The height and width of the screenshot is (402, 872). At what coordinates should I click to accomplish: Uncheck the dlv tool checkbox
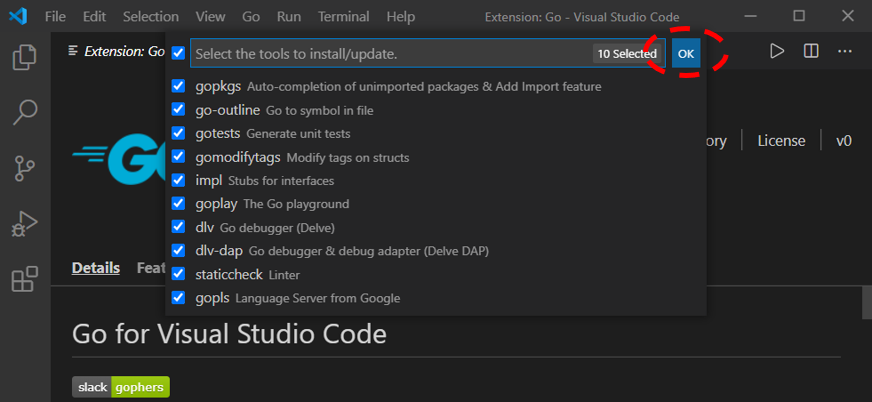coord(178,227)
